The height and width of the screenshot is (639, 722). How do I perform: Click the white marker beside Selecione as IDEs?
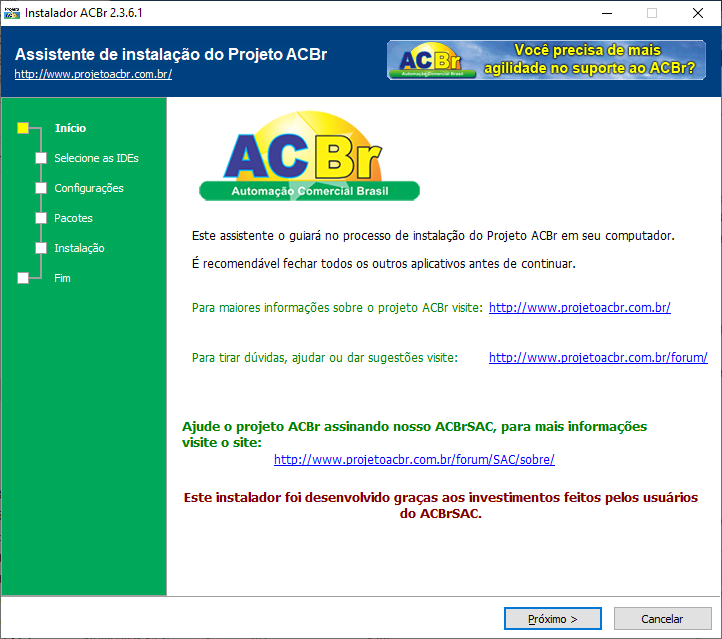[41, 158]
